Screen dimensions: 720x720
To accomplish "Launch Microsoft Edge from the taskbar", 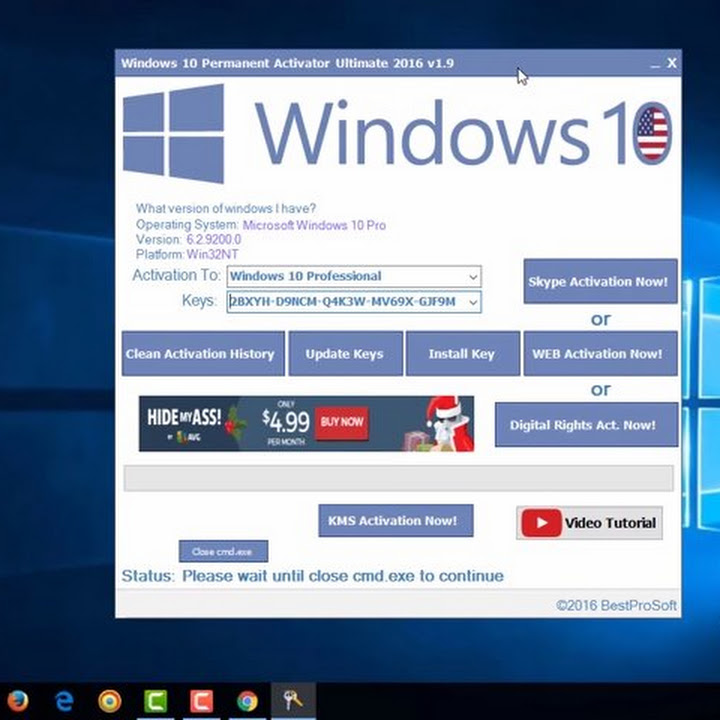I will (64, 701).
